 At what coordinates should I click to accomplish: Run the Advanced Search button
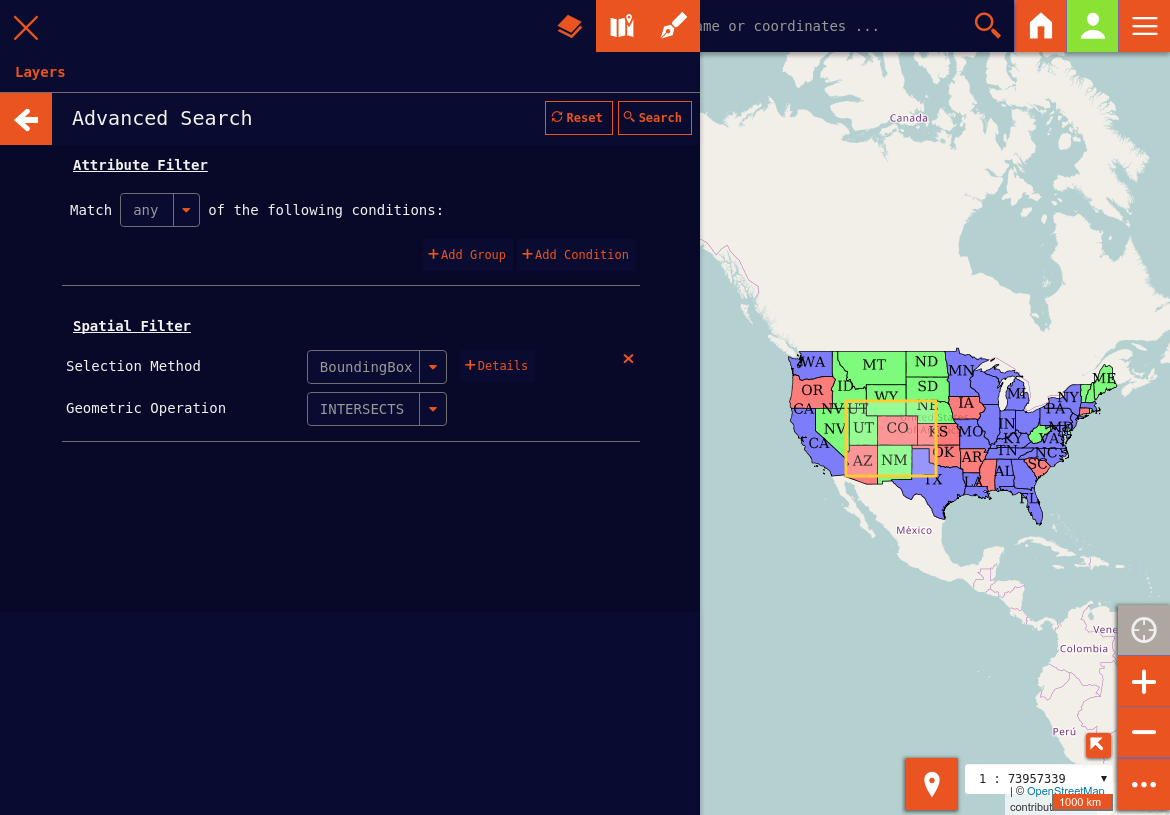tap(654, 118)
